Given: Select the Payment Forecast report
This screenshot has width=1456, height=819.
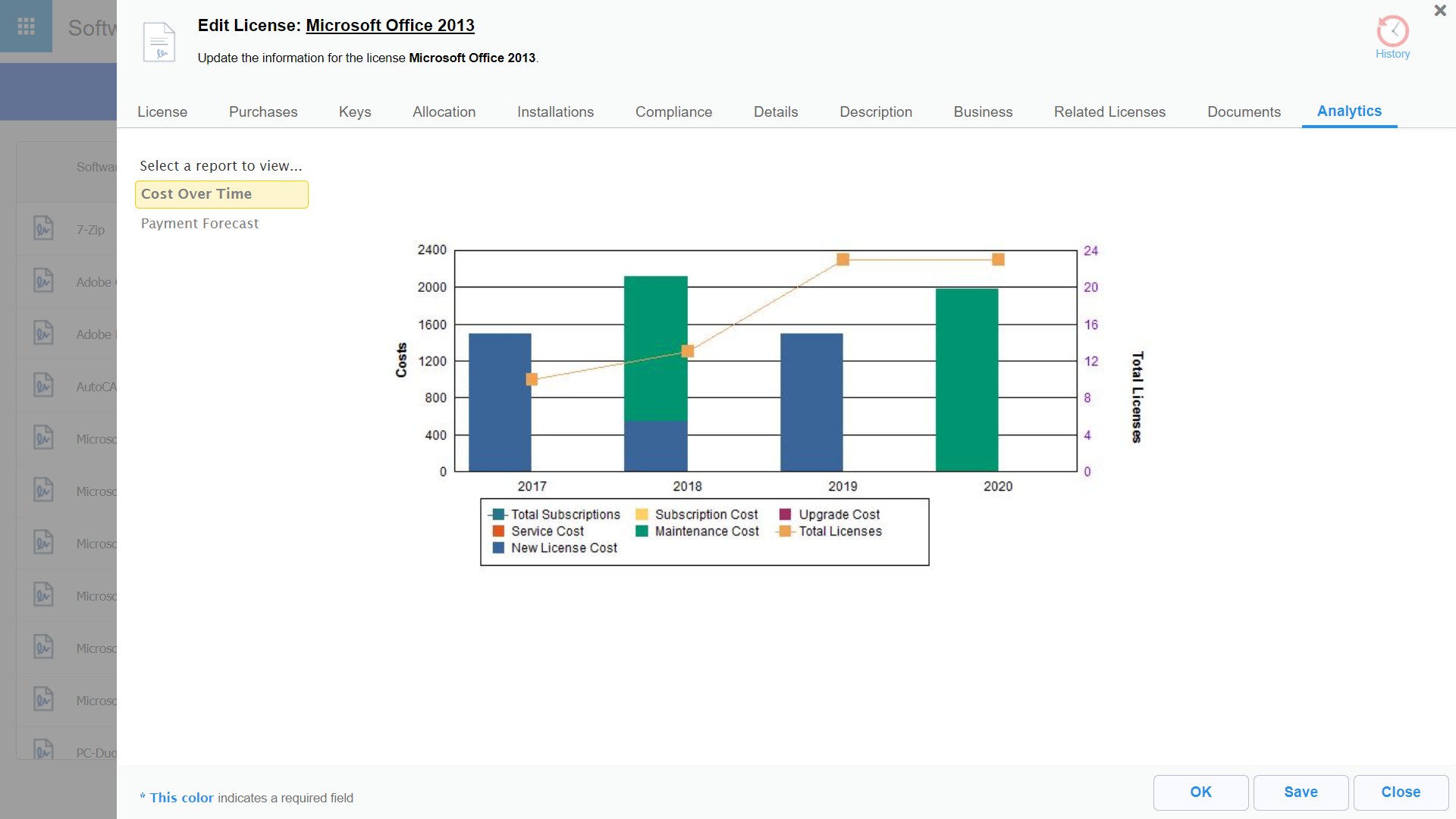Looking at the screenshot, I should tap(199, 223).
